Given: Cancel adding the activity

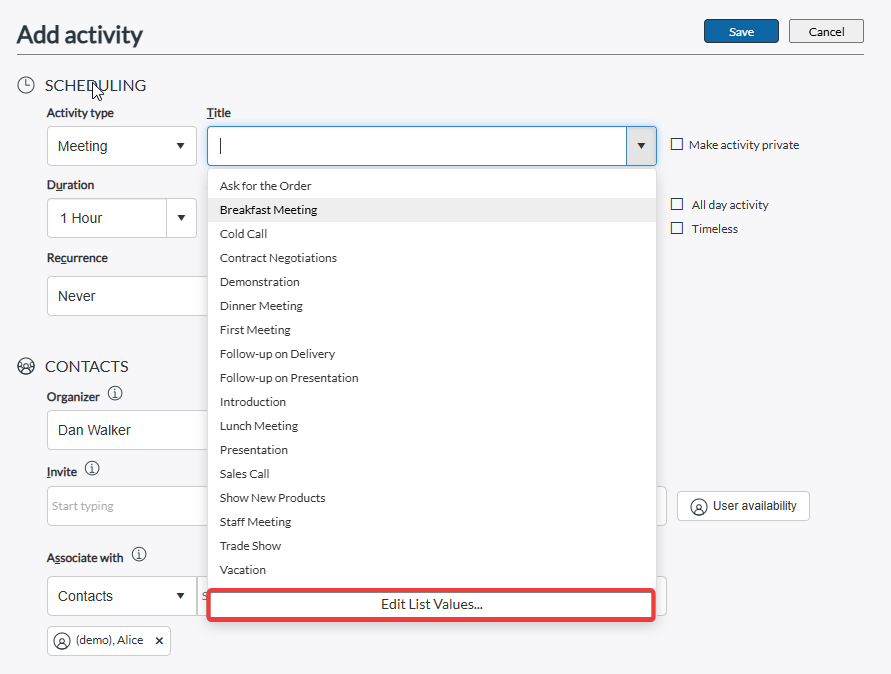Looking at the screenshot, I should tap(826, 31).
